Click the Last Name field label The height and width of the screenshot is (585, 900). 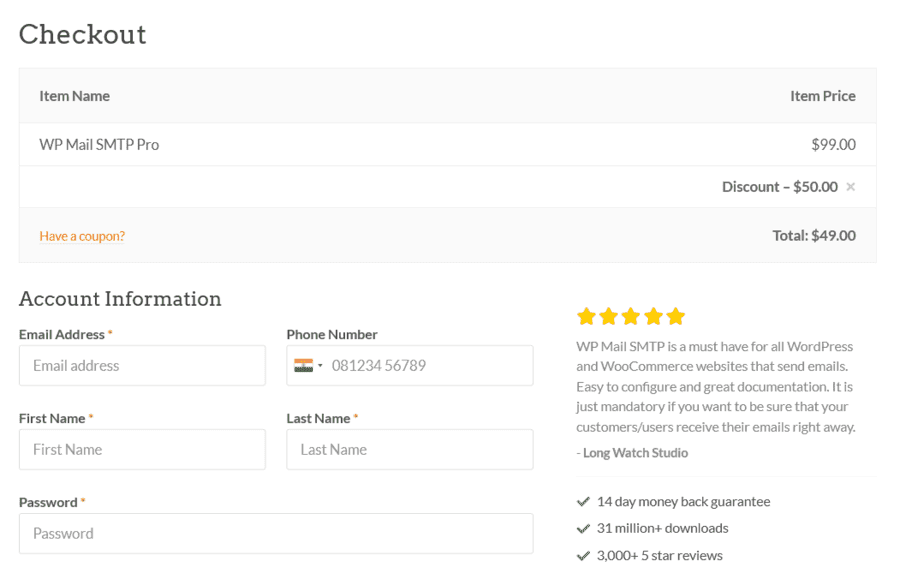coord(319,419)
